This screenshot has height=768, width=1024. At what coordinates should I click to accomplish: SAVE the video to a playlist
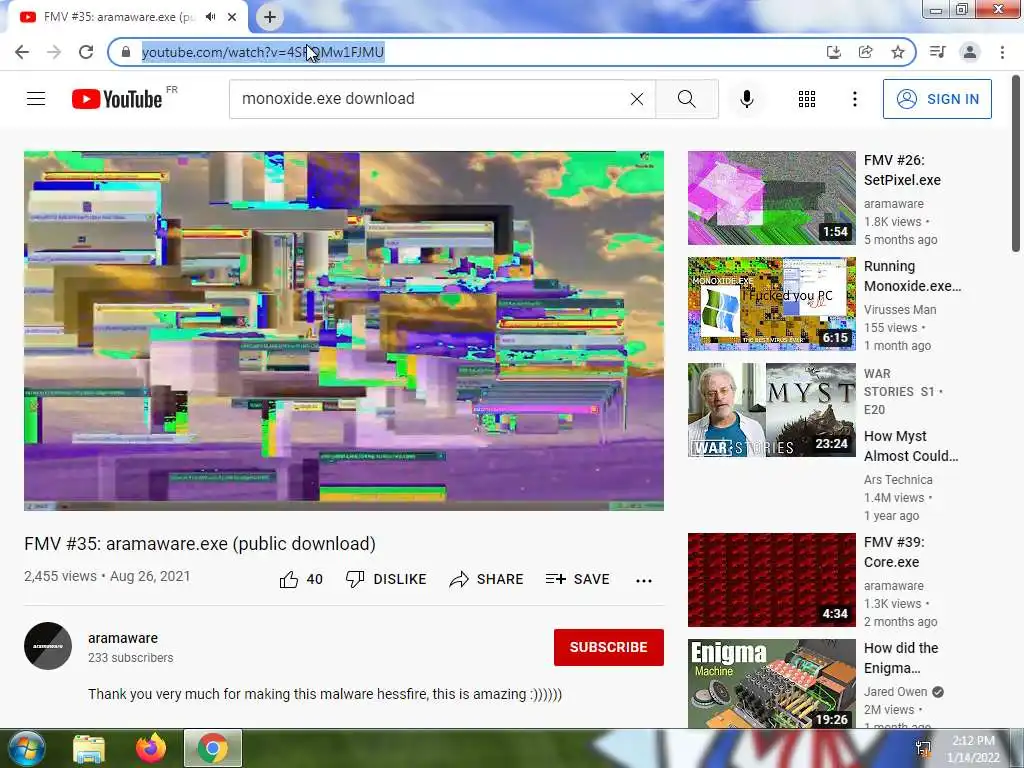[x=577, y=579]
